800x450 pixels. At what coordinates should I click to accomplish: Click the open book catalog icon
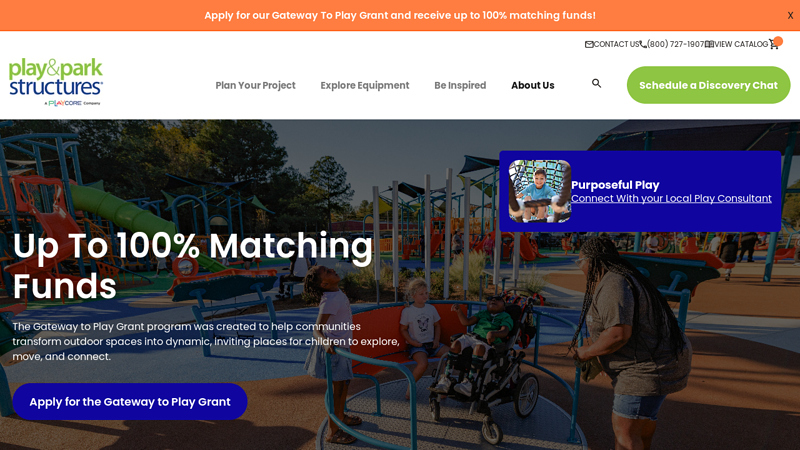pyautogui.click(x=709, y=44)
